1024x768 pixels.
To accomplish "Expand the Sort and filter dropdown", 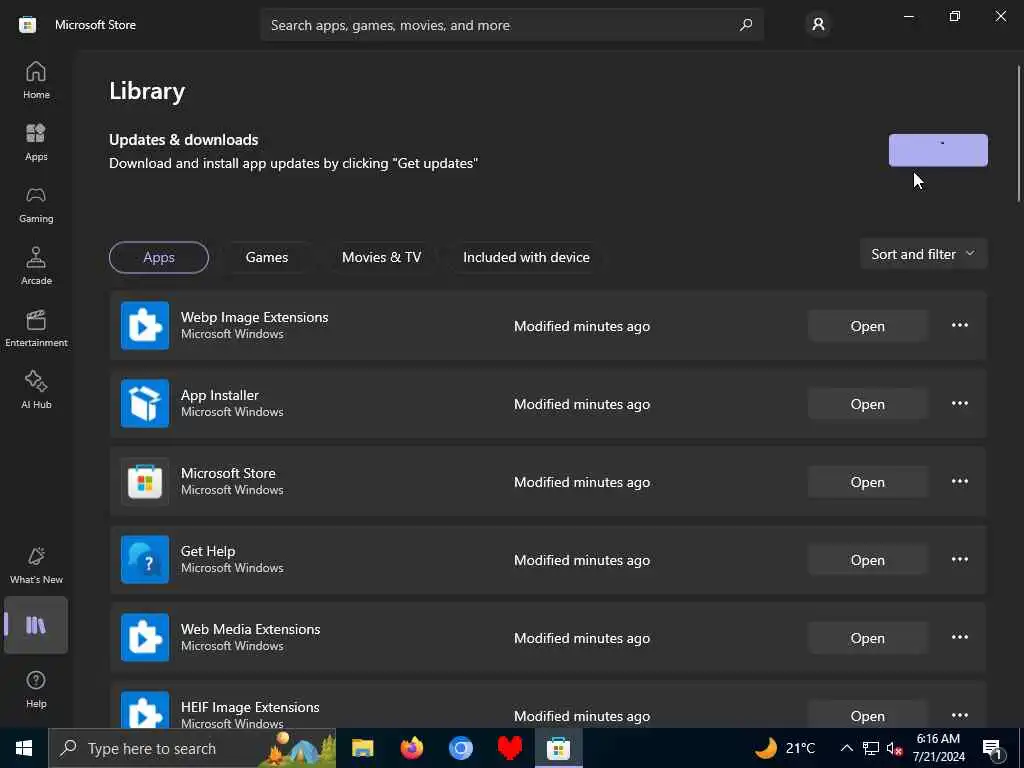I will [x=923, y=254].
